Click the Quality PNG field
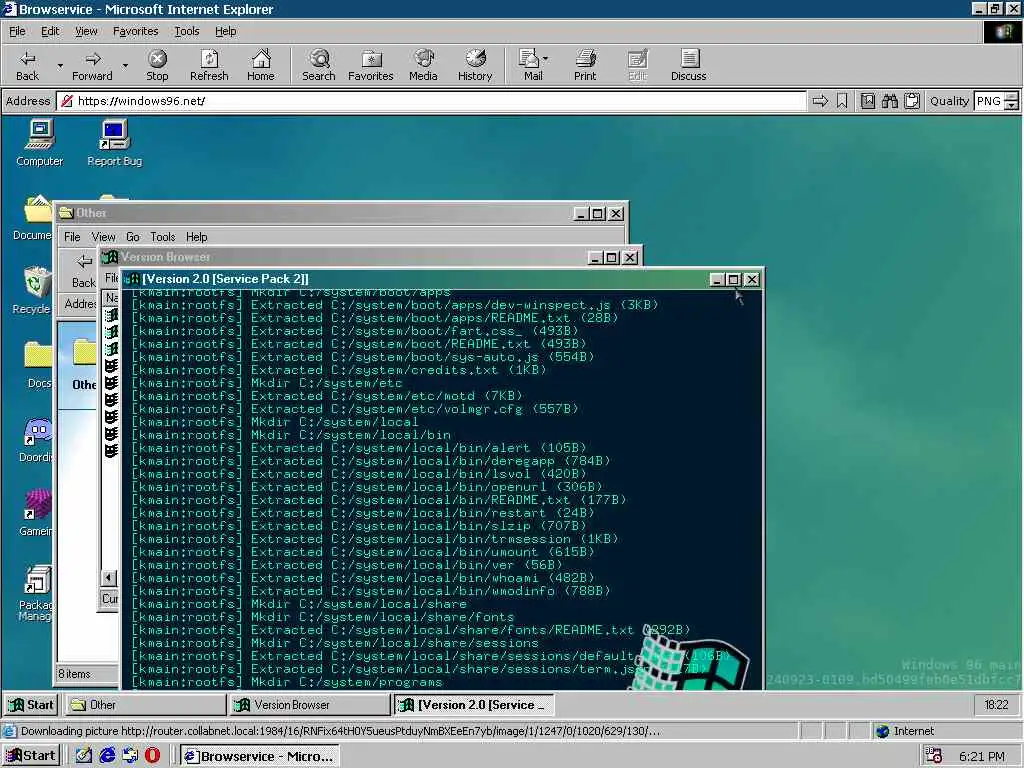 pyautogui.click(x=989, y=101)
